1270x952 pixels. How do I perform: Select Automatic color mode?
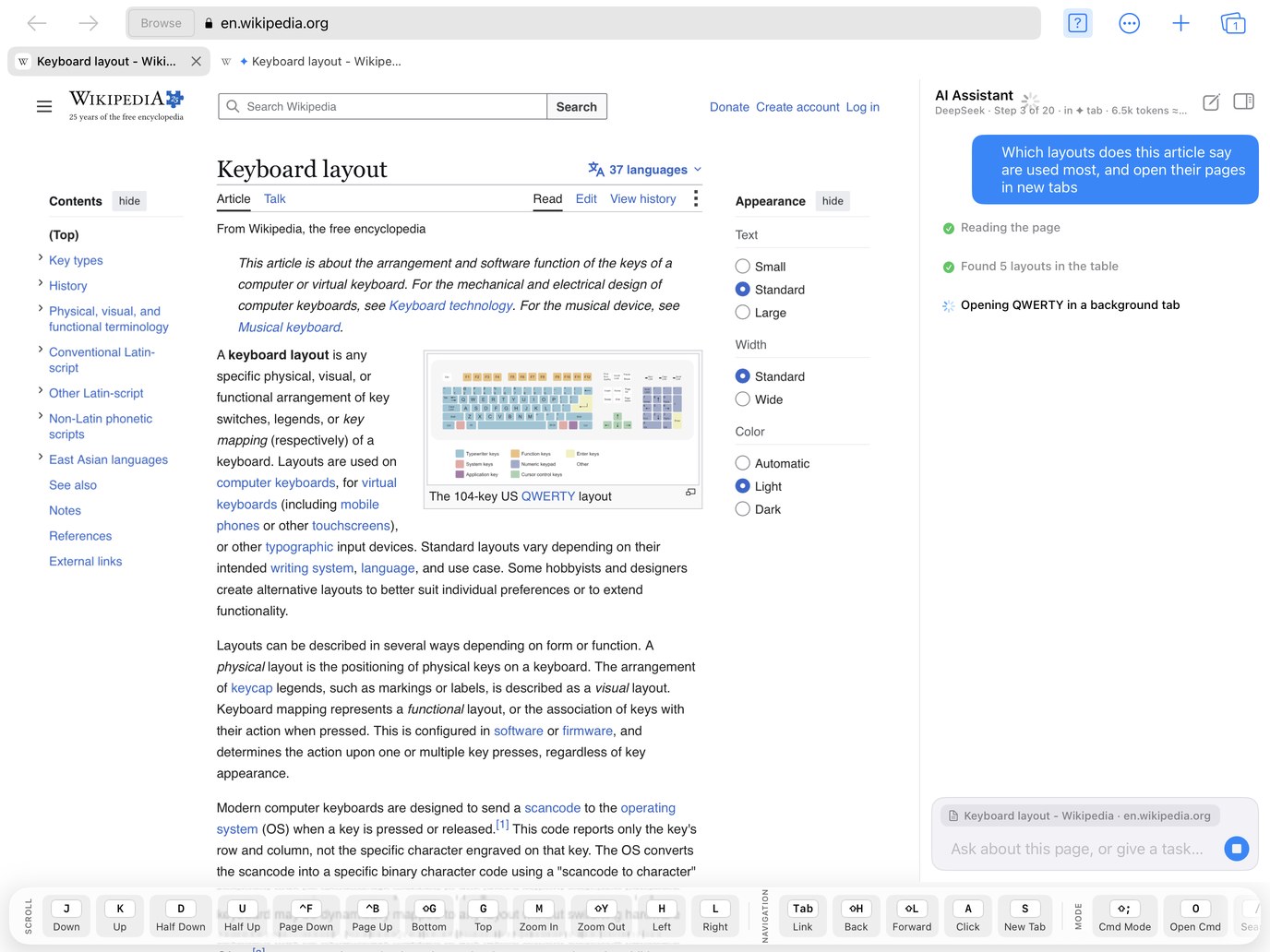(743, 463)
